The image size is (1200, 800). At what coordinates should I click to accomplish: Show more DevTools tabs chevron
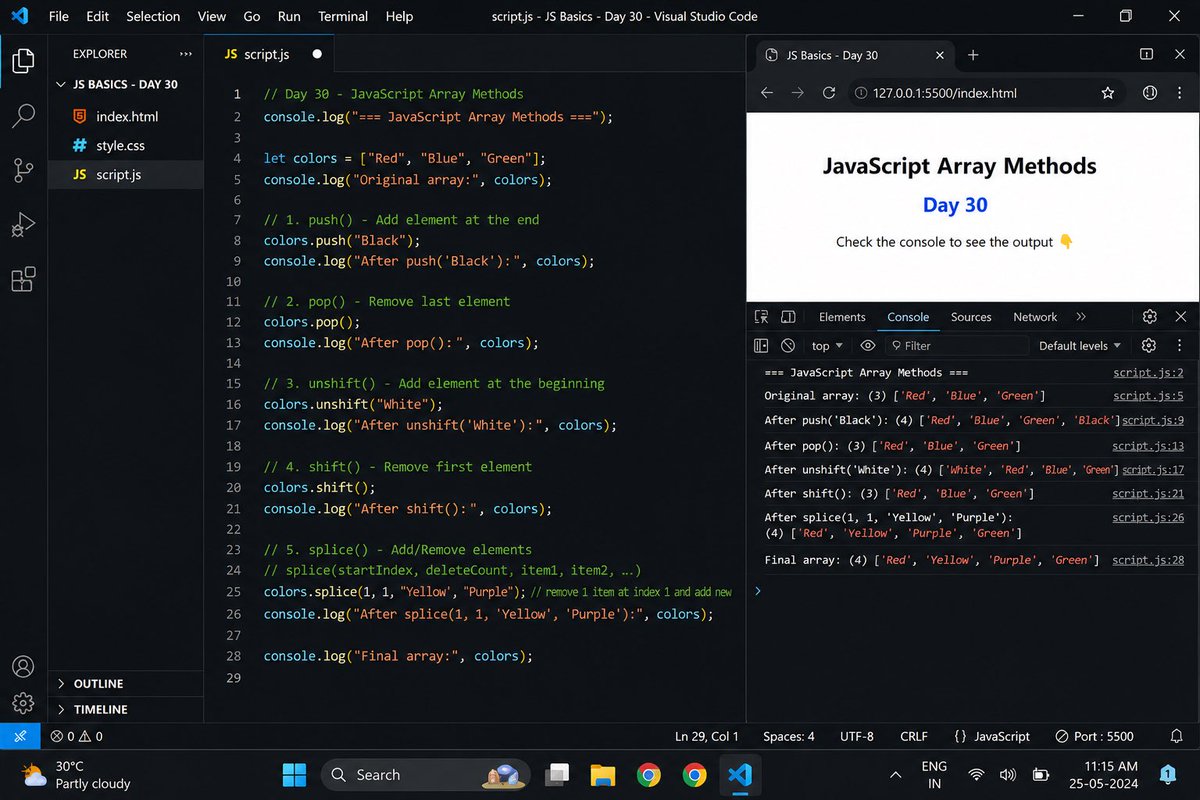point(1081,317)
